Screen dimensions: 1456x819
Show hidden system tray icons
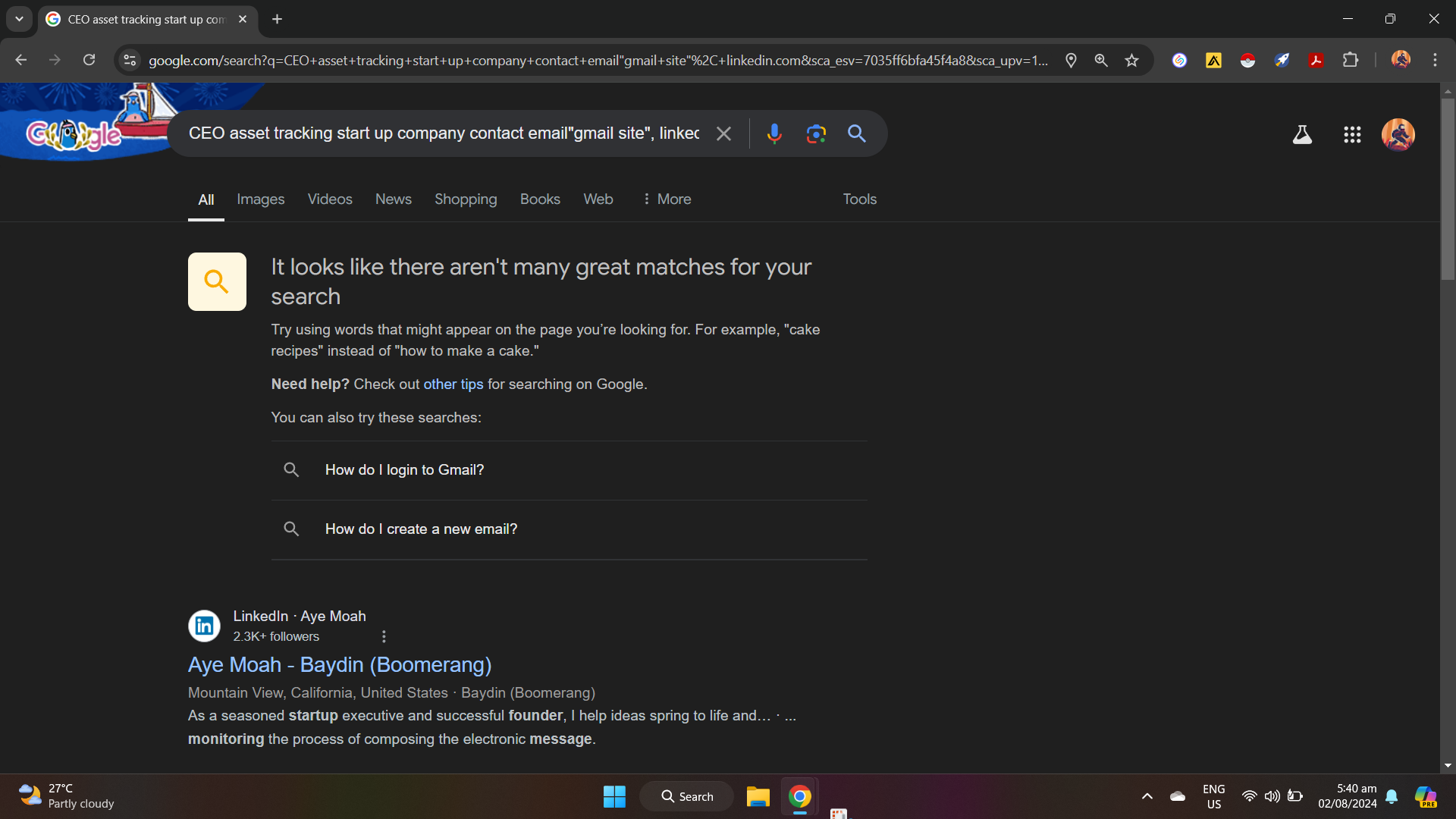[x=1147, y=796]
